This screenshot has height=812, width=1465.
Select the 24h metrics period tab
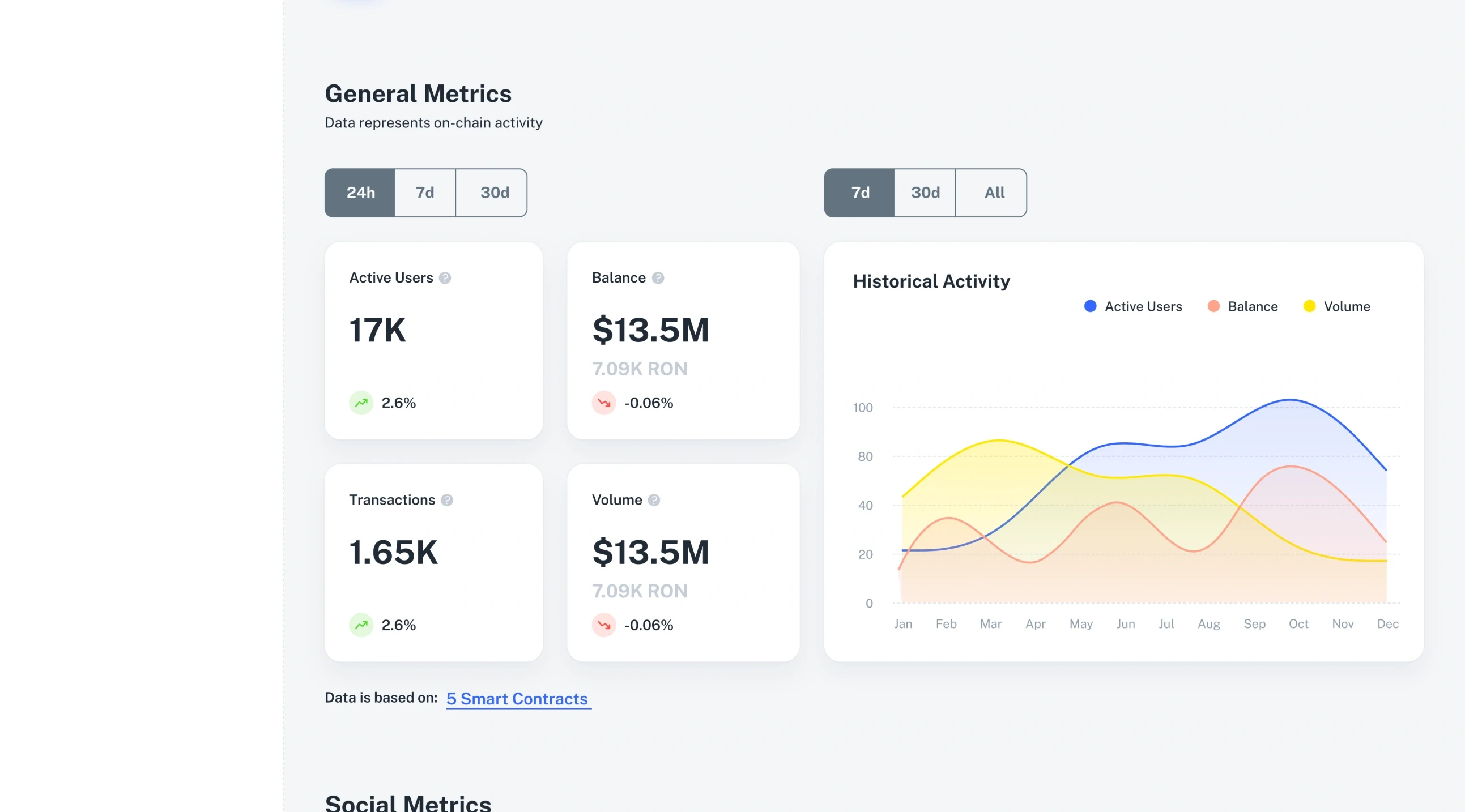coord(360,193)
